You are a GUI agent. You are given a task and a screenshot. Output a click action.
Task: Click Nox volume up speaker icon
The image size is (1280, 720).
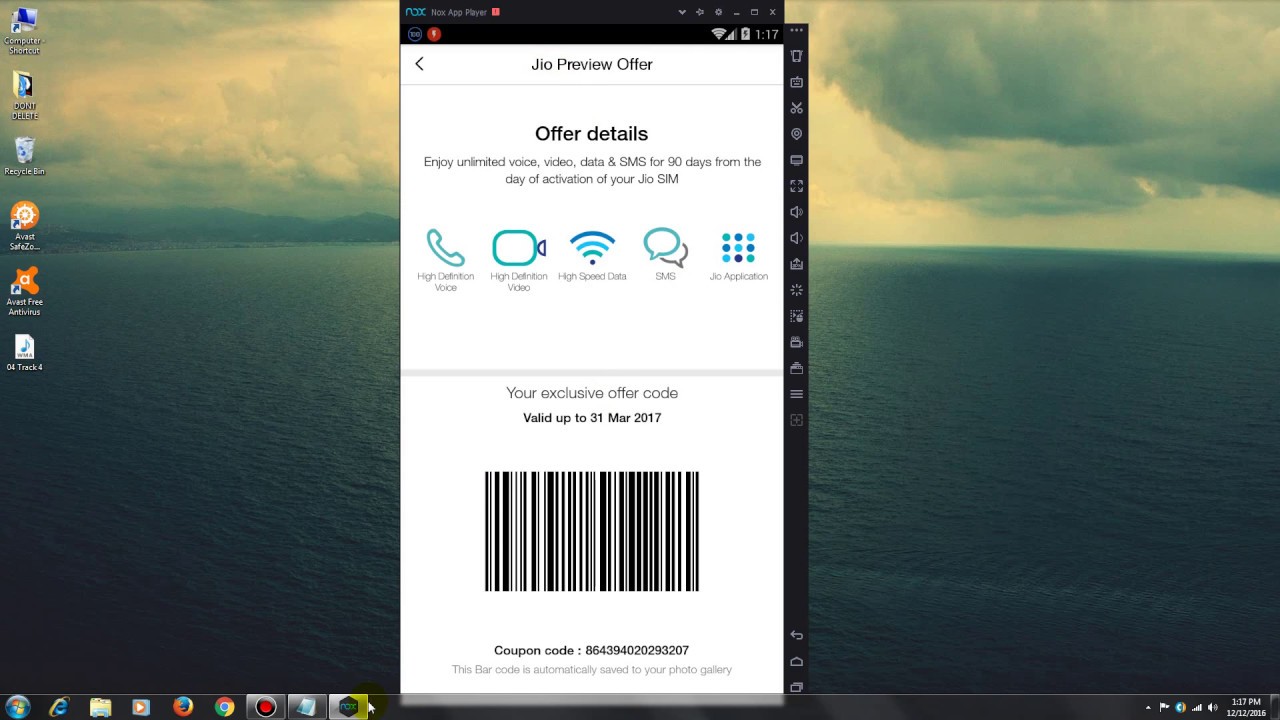click(796, 212)
